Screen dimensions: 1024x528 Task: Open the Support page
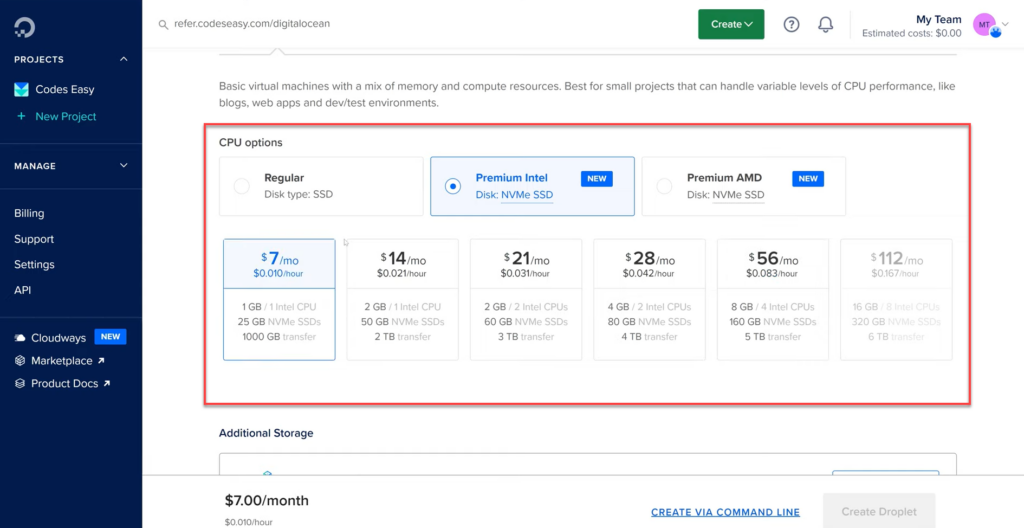coord(34,239)
